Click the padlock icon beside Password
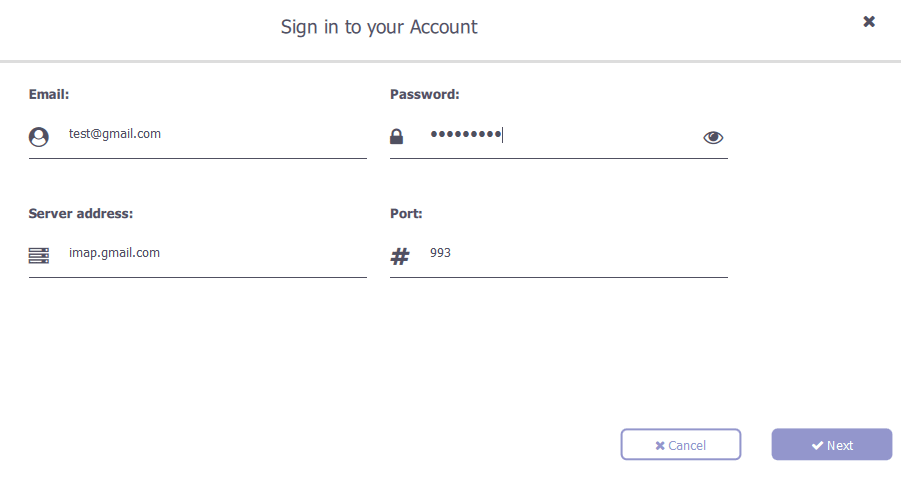The height and width of the screenshot is (479, 901). coord(396,136)
